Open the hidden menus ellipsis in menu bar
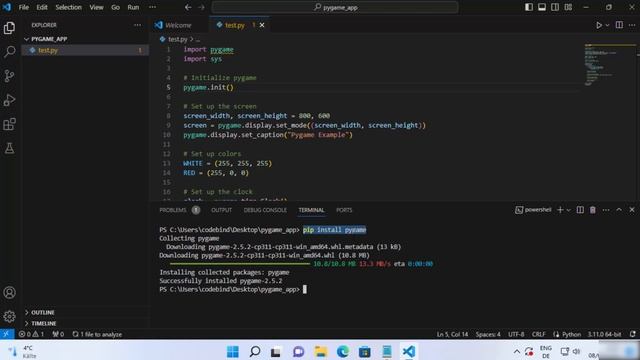640x360 pixels. click(x=152, y=7)
